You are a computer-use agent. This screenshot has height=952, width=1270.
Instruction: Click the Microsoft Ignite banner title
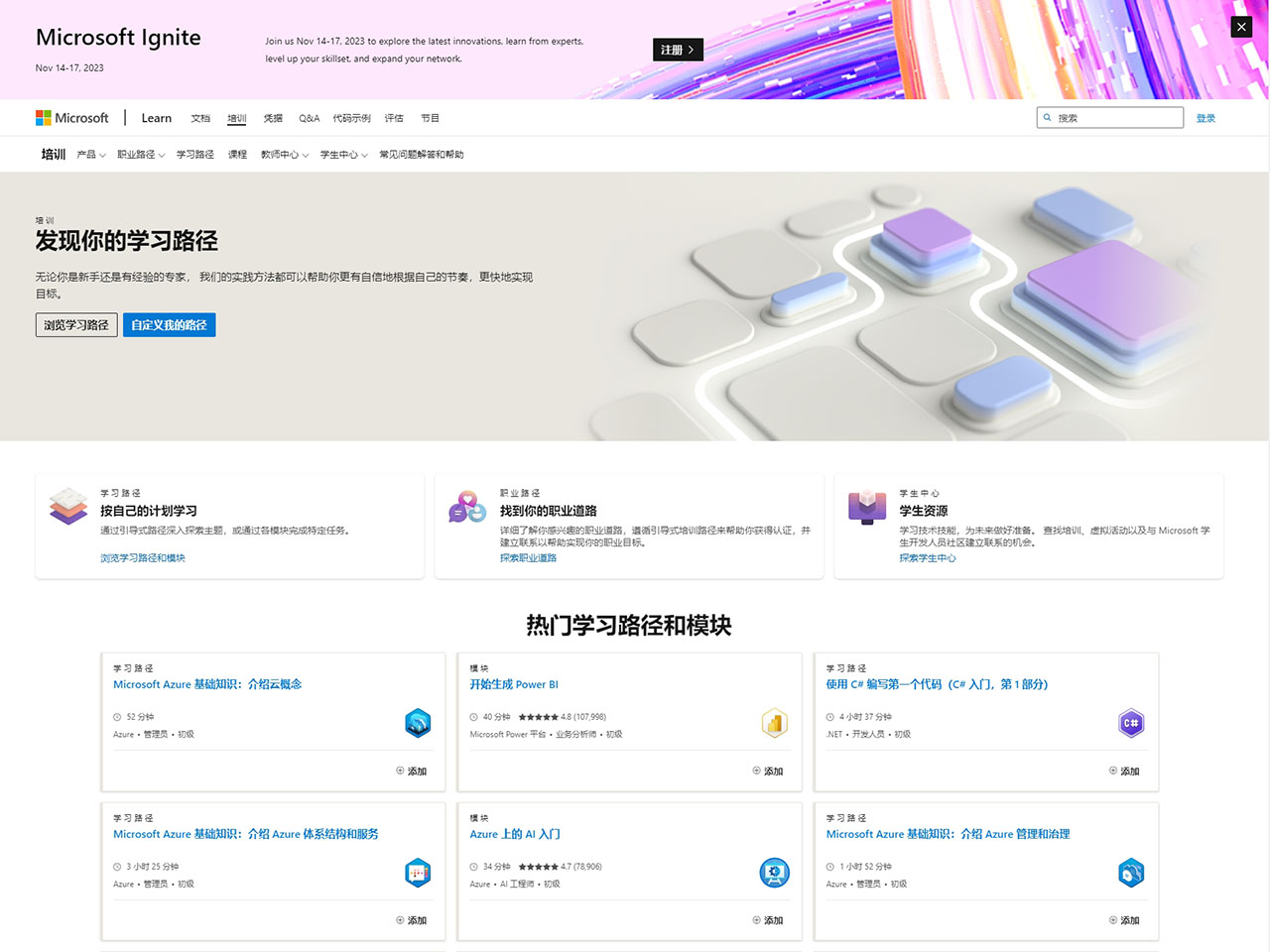(x=118, y=38)
